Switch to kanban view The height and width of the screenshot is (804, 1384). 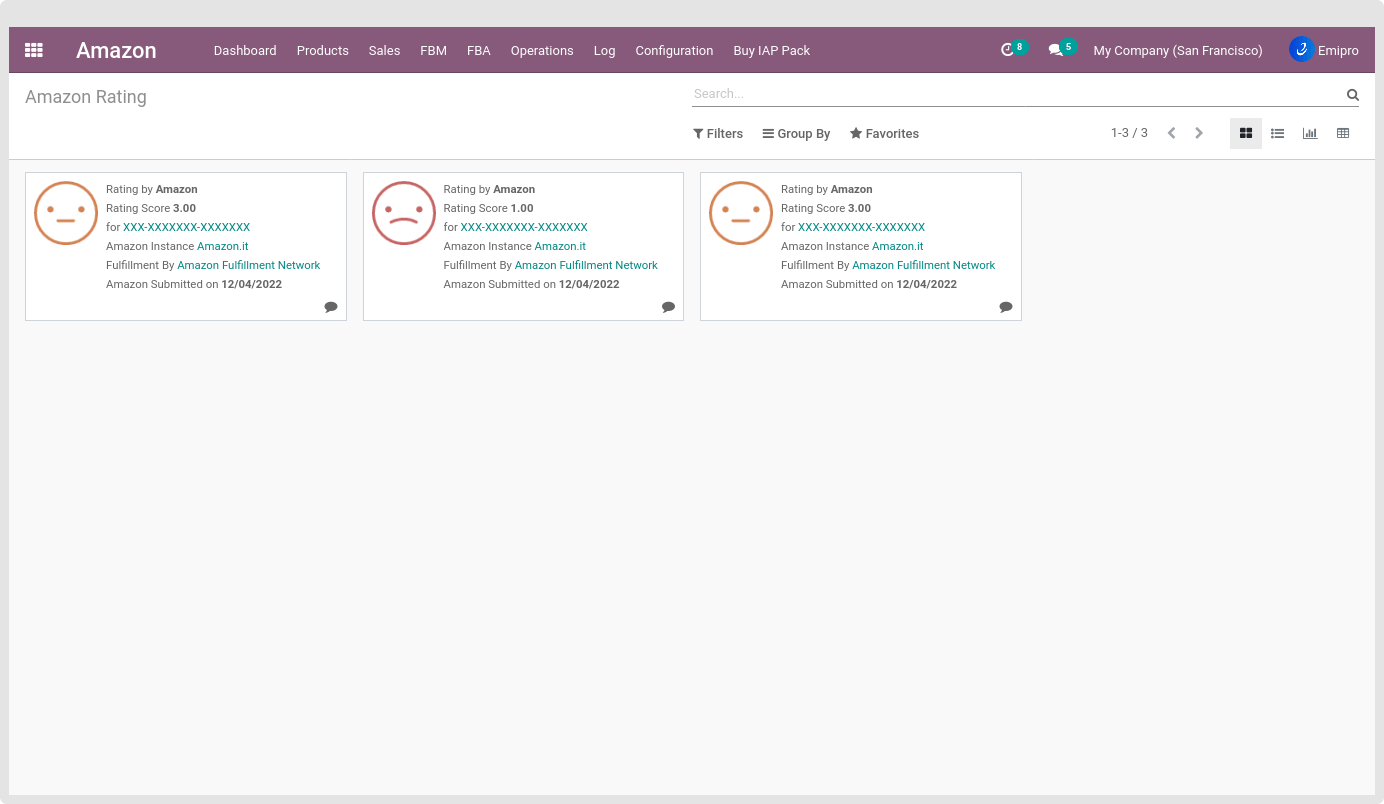coord(1245,133)
